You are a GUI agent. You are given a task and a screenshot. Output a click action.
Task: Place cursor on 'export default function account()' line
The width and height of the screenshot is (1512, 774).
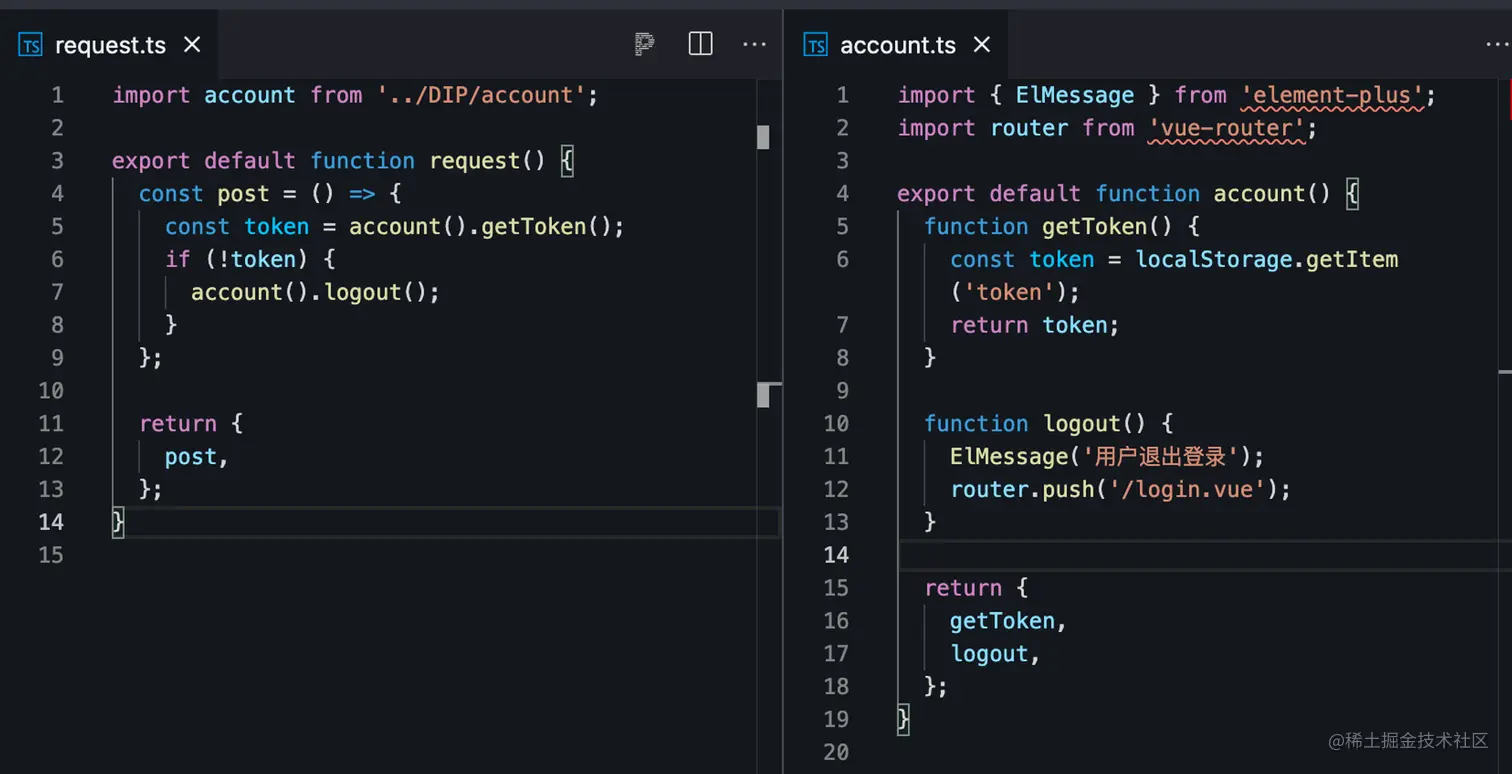click(1128, 194)
